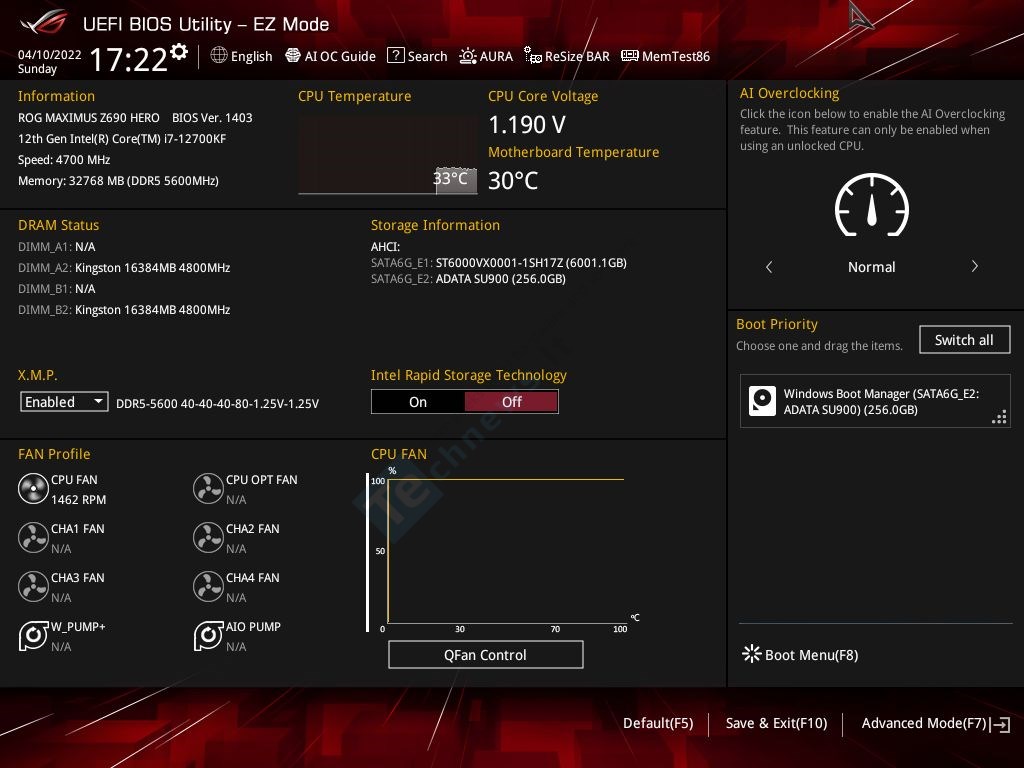The width and height of the screenshot is (1024, 768).
Task: Click Default(F5)
Action: [x=658, y=724]
